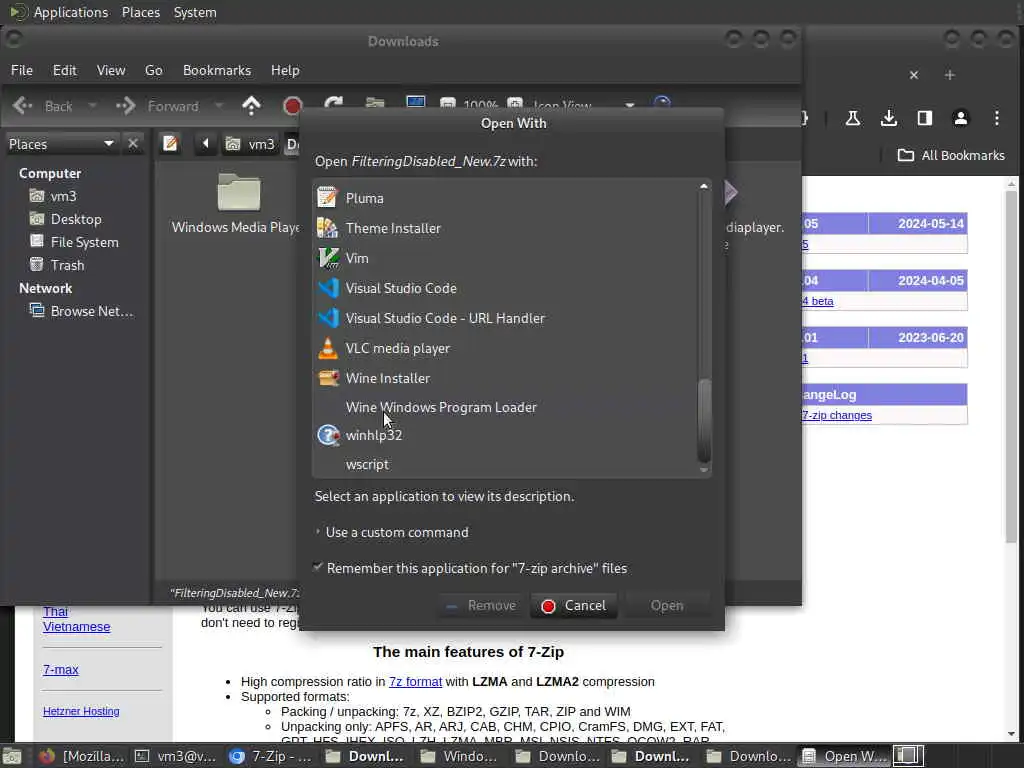Open the Edit menu
The width and height of the screenshot is (1024, 768).
tap(65, 70)
